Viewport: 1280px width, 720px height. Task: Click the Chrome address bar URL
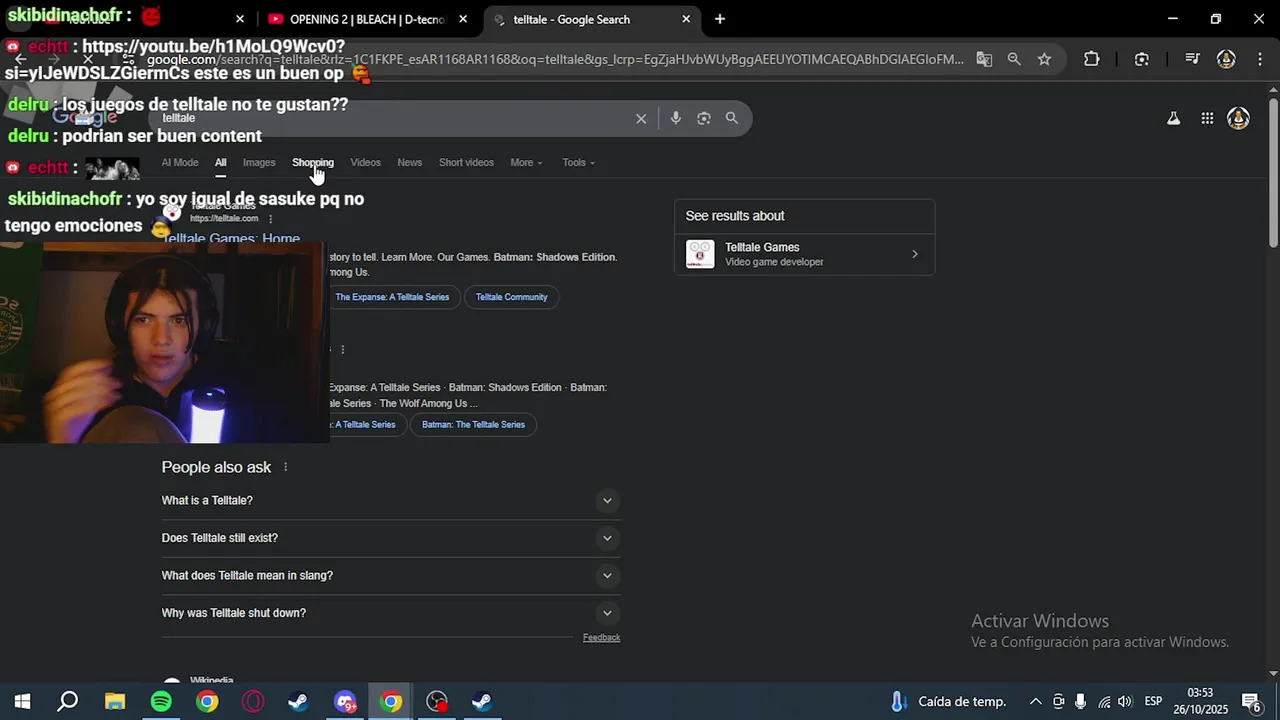[555, 59]
